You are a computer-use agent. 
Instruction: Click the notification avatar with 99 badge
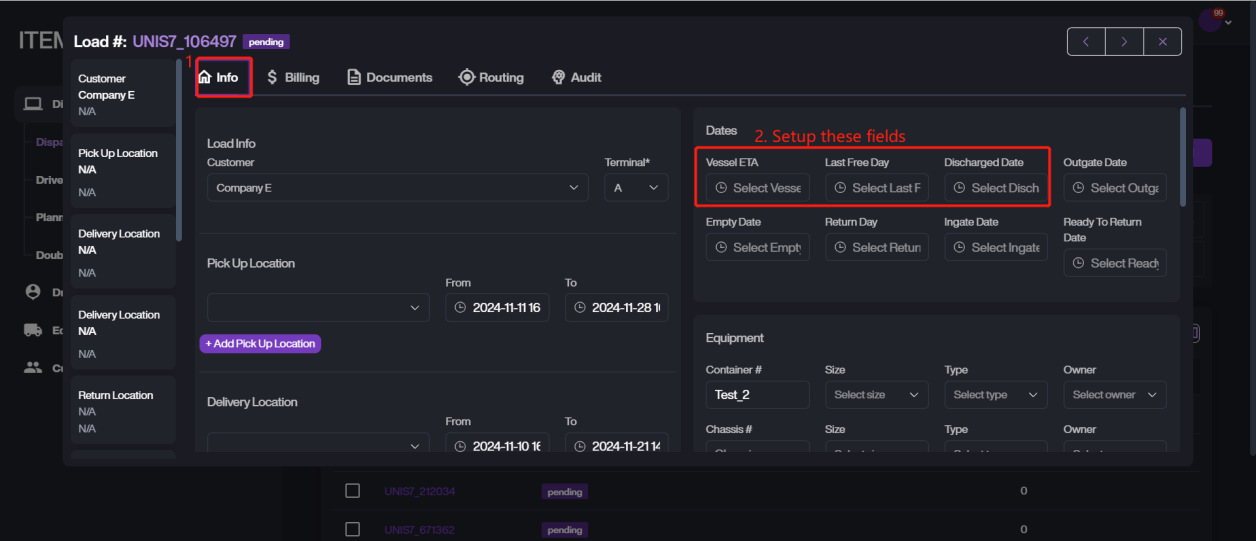tap(1211, 20)
